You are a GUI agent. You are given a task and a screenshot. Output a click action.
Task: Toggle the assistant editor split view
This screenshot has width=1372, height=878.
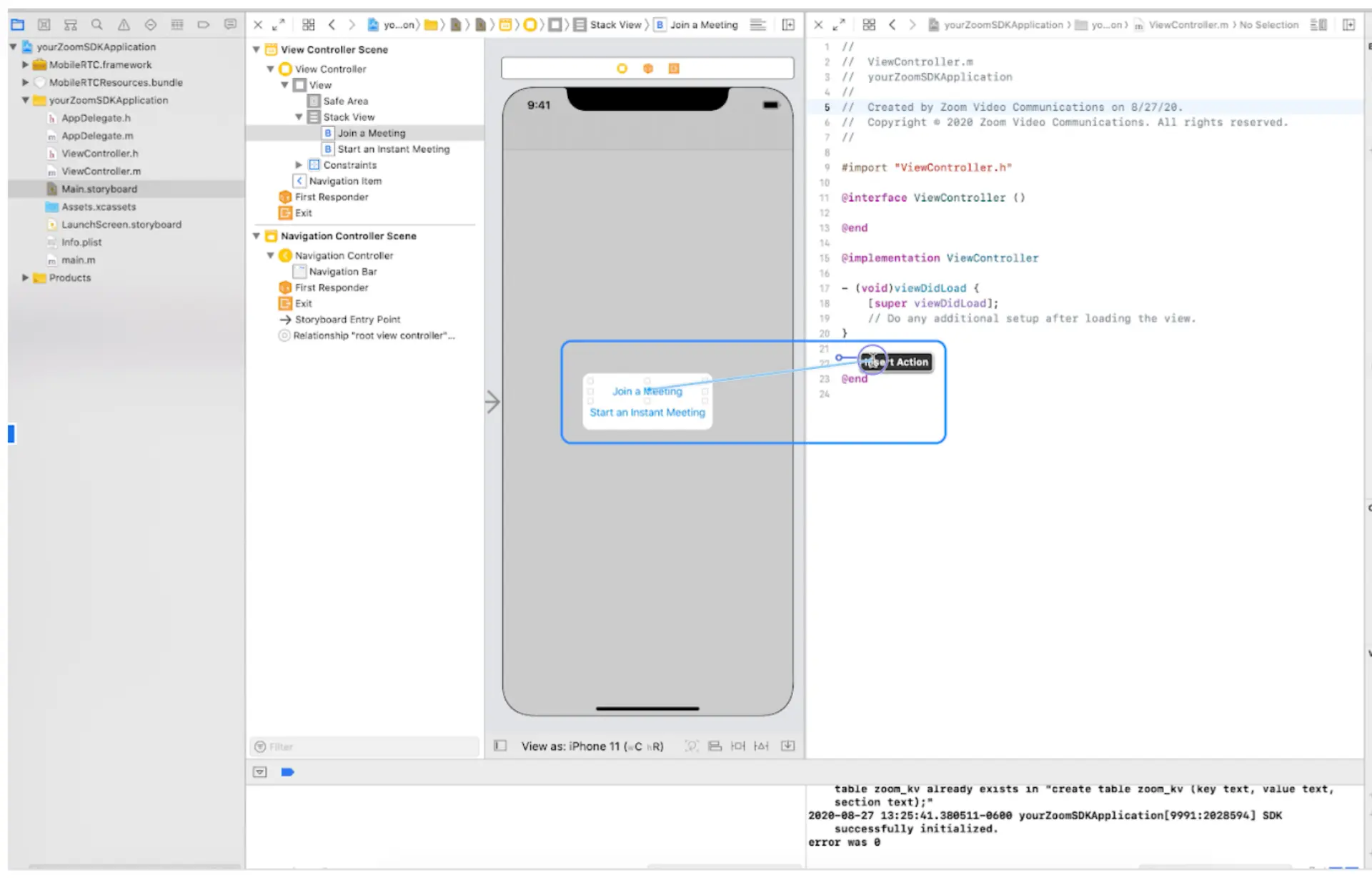(x=787, y=24)
